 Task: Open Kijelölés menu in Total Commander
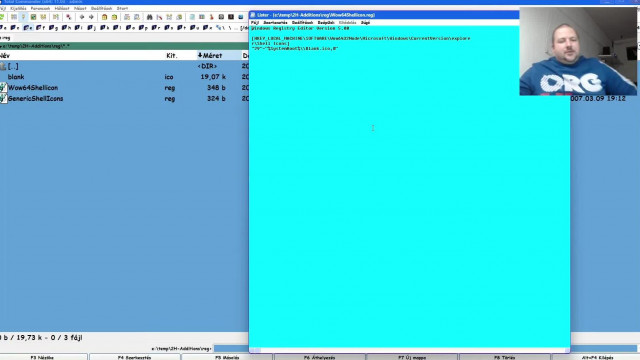(18, 8)
